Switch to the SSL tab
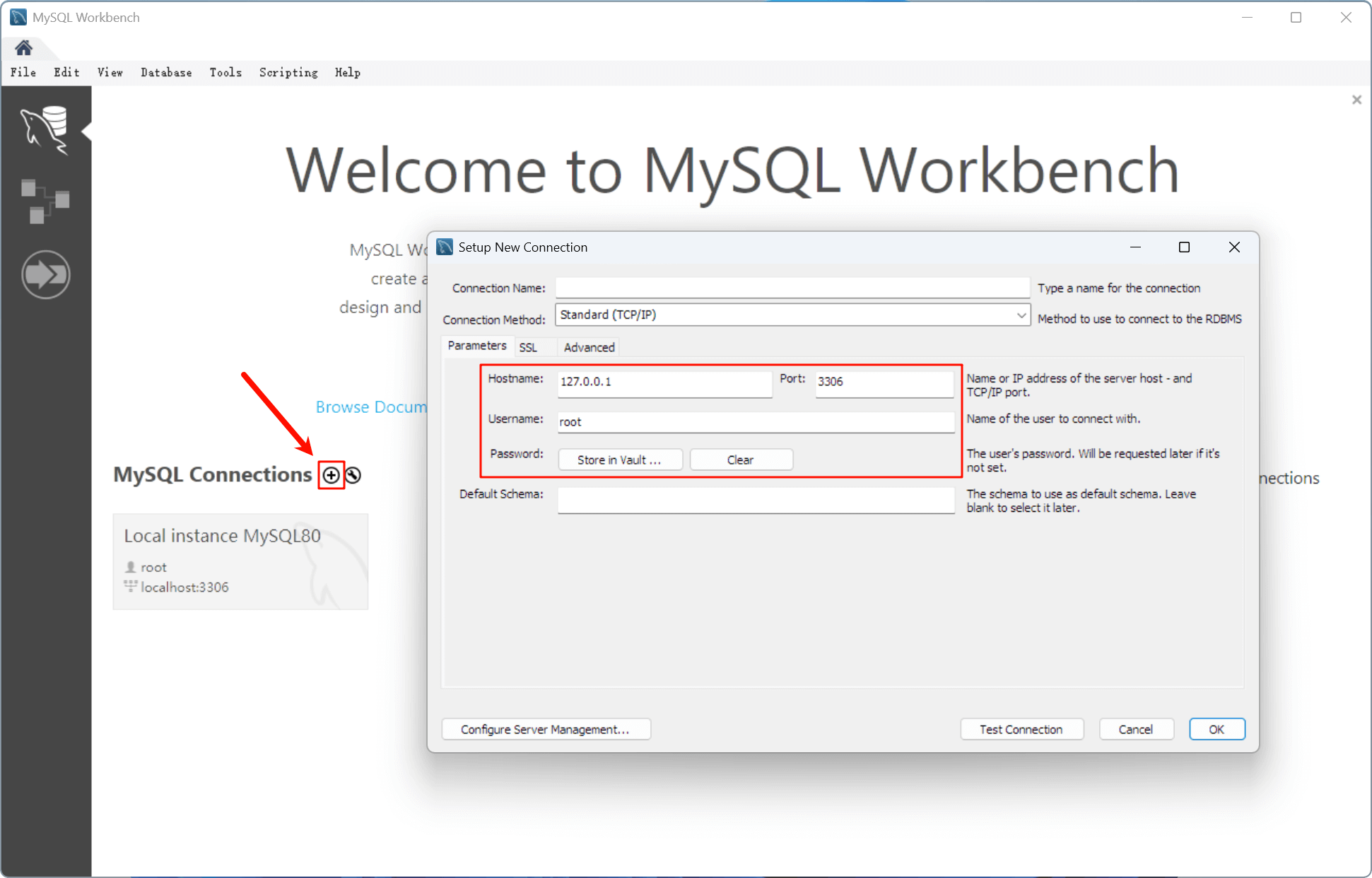The height and width of the screenshot is (878, 1372). point(528,347)
